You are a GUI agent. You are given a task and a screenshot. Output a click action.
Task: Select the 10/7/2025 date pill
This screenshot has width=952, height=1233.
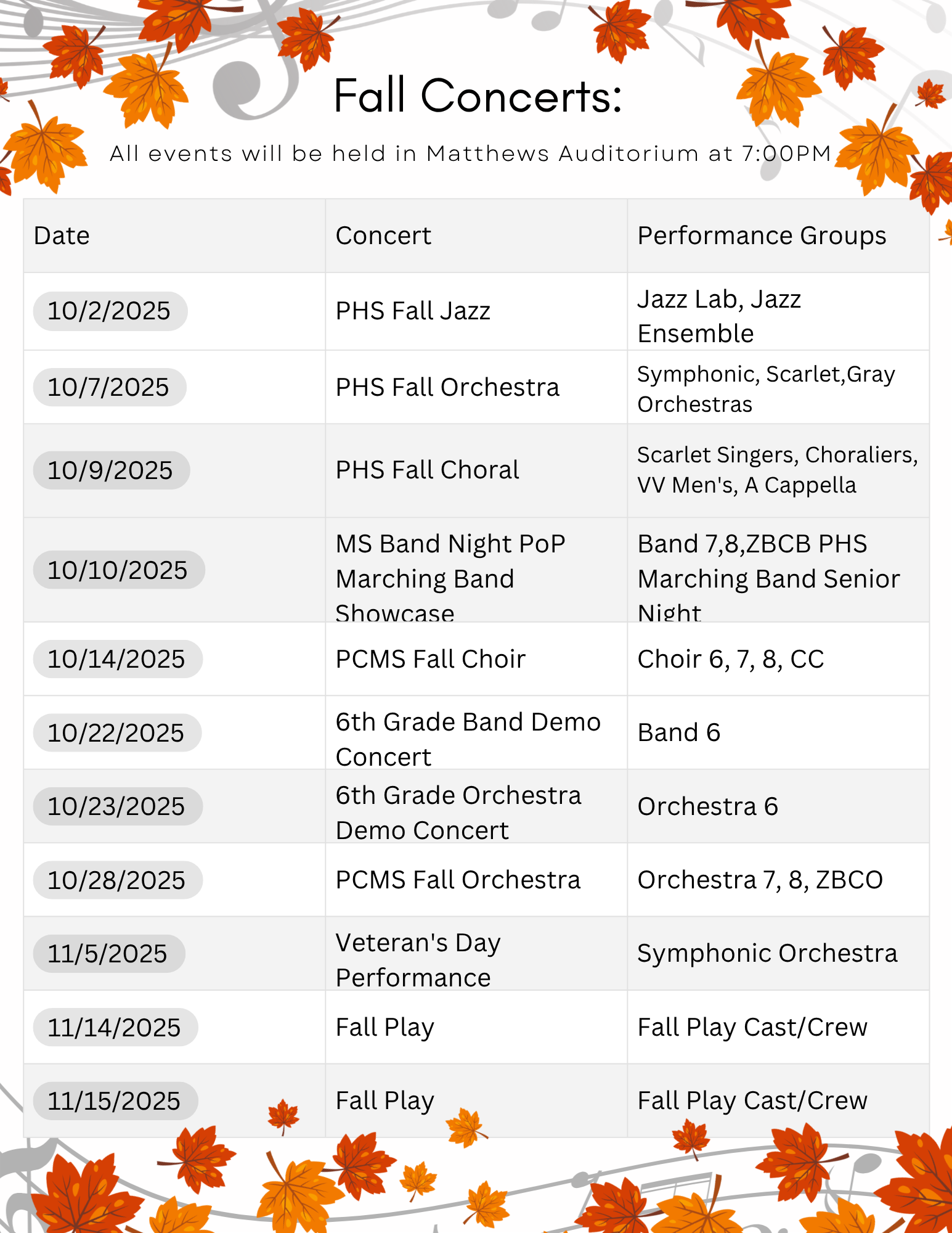tap(109, 388)
